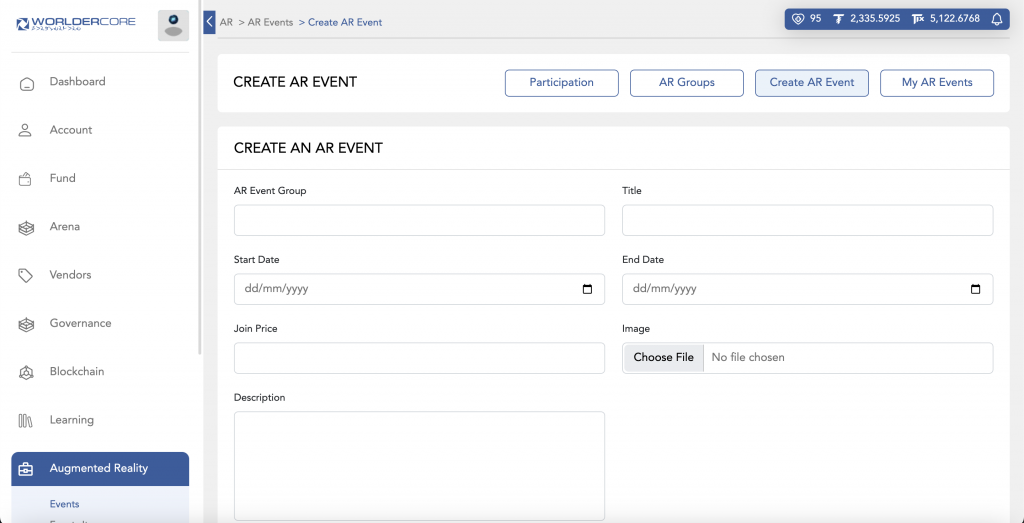
Task: Click the Learning books icon
Action: coord(25,420)
